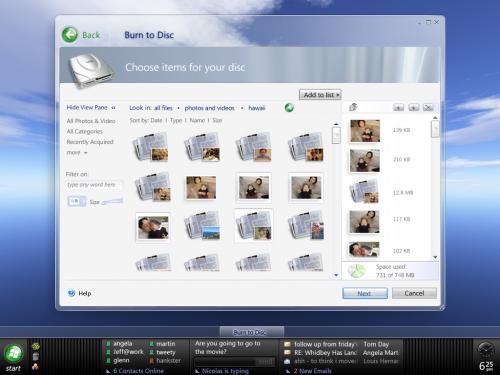The height and width of the screenshot is (375, 500).
Task: Expand the '6 Contacts Online' section arrow
Action: [x=108, y=371]
